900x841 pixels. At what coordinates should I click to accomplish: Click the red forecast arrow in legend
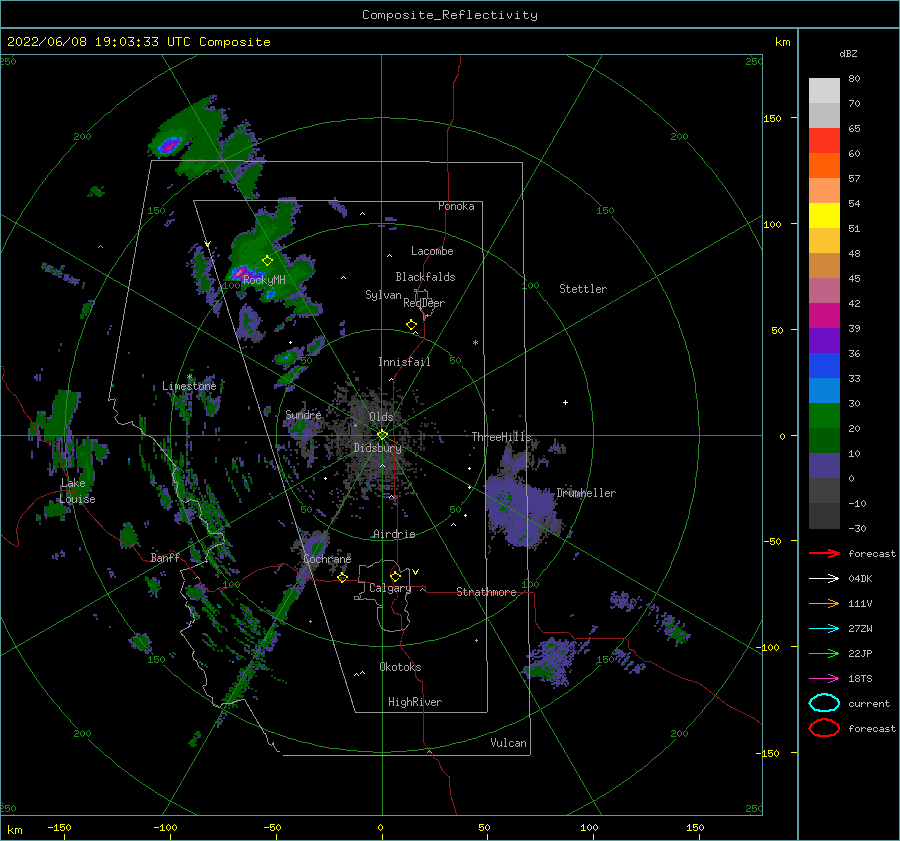[x=824, y=553]
